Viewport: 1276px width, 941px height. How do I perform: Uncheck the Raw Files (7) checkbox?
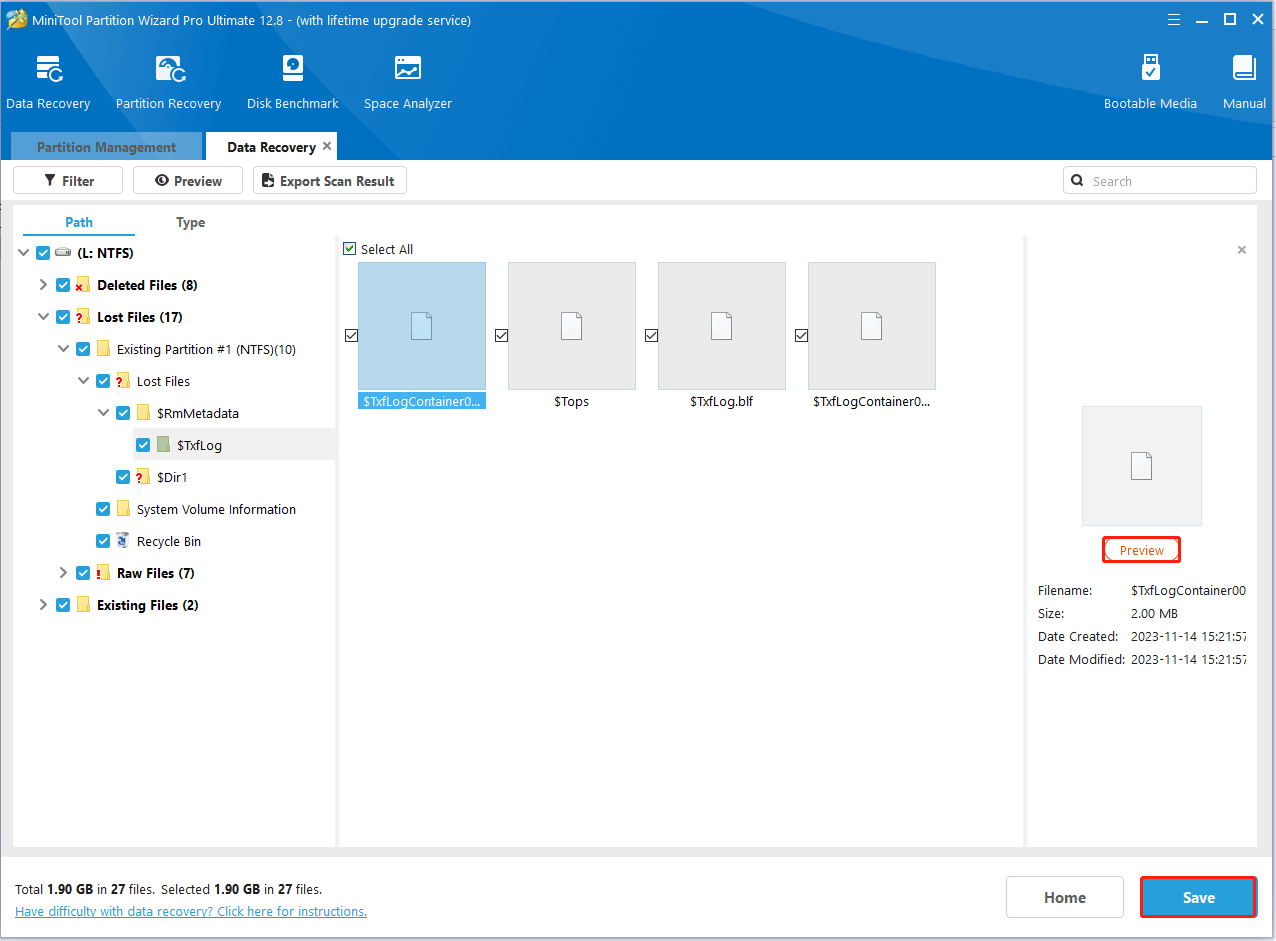[83, 573]
